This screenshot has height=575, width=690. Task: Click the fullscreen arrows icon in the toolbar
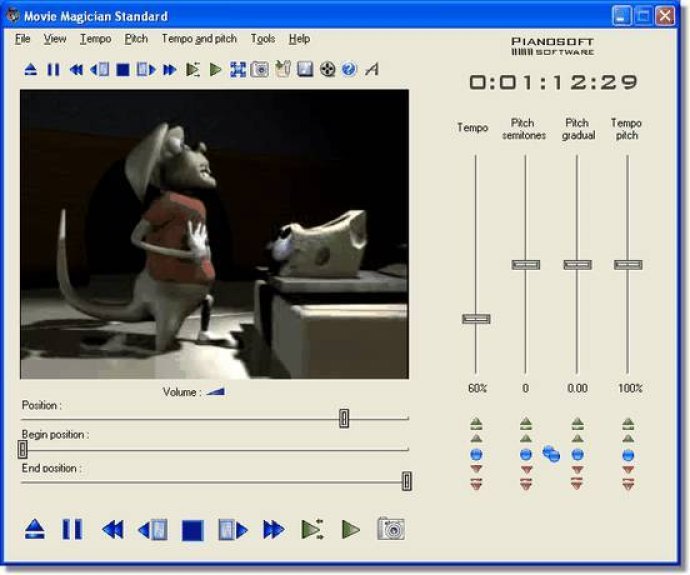(x=238, y=70)
